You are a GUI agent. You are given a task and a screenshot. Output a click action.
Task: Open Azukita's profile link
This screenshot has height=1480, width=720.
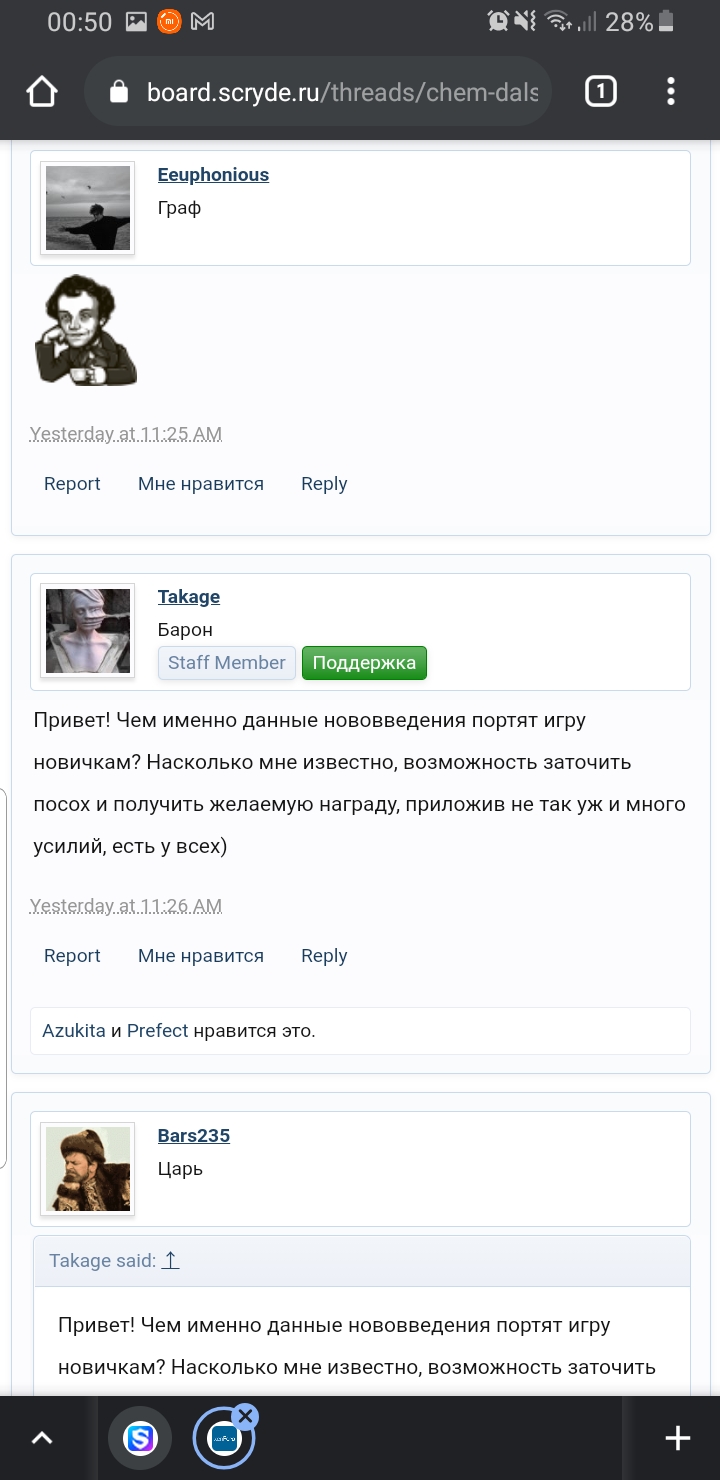(73, 1030)
